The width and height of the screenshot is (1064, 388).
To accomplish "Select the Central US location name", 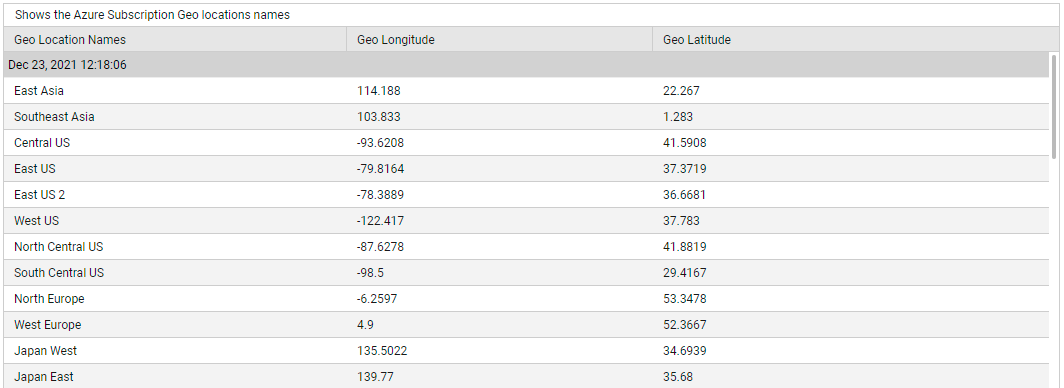I will coord(42,143).
